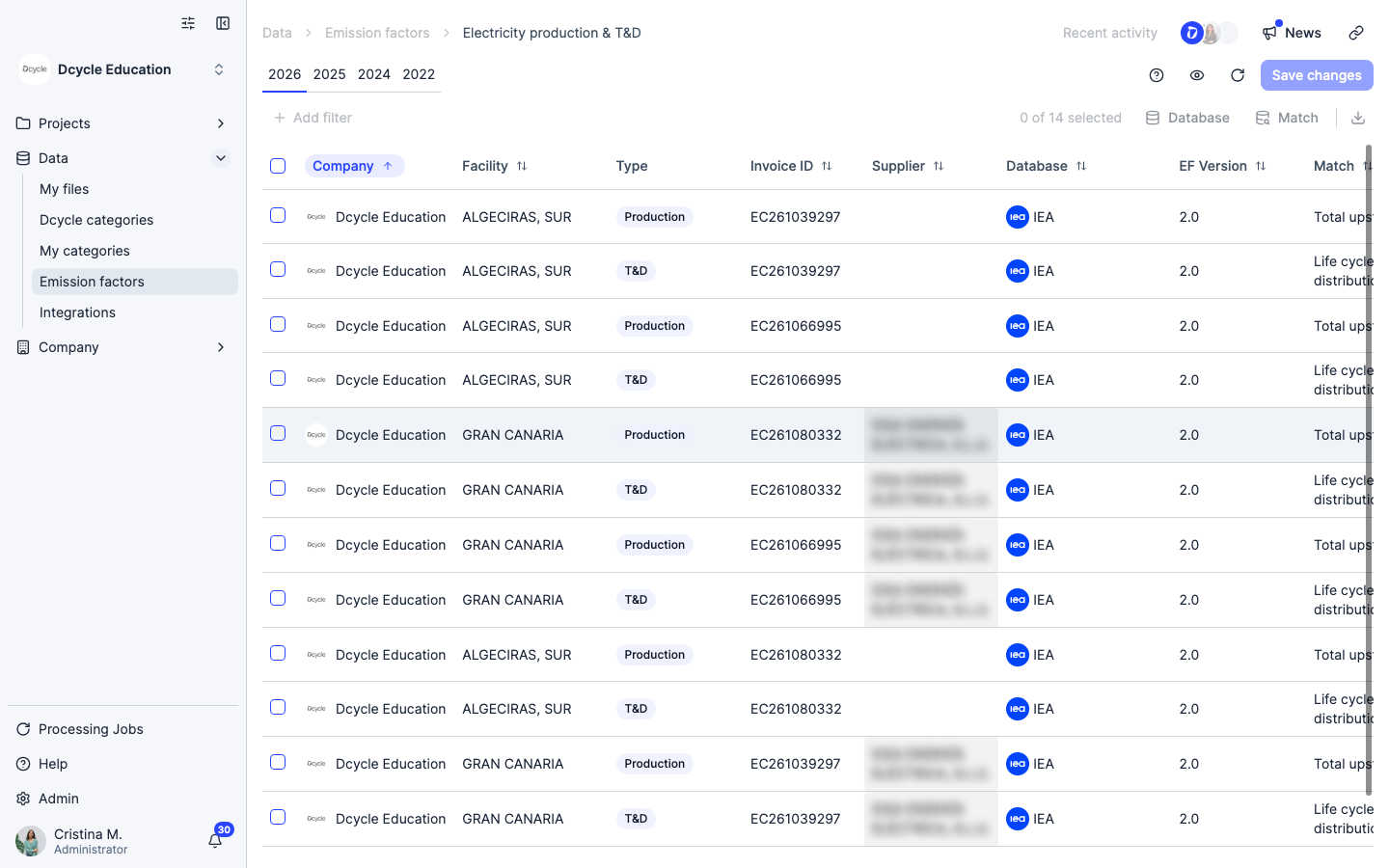Select GRAN CANARIA Production EC261066995 checkbox
1389x868 pixels.
(x=278, y=543)
